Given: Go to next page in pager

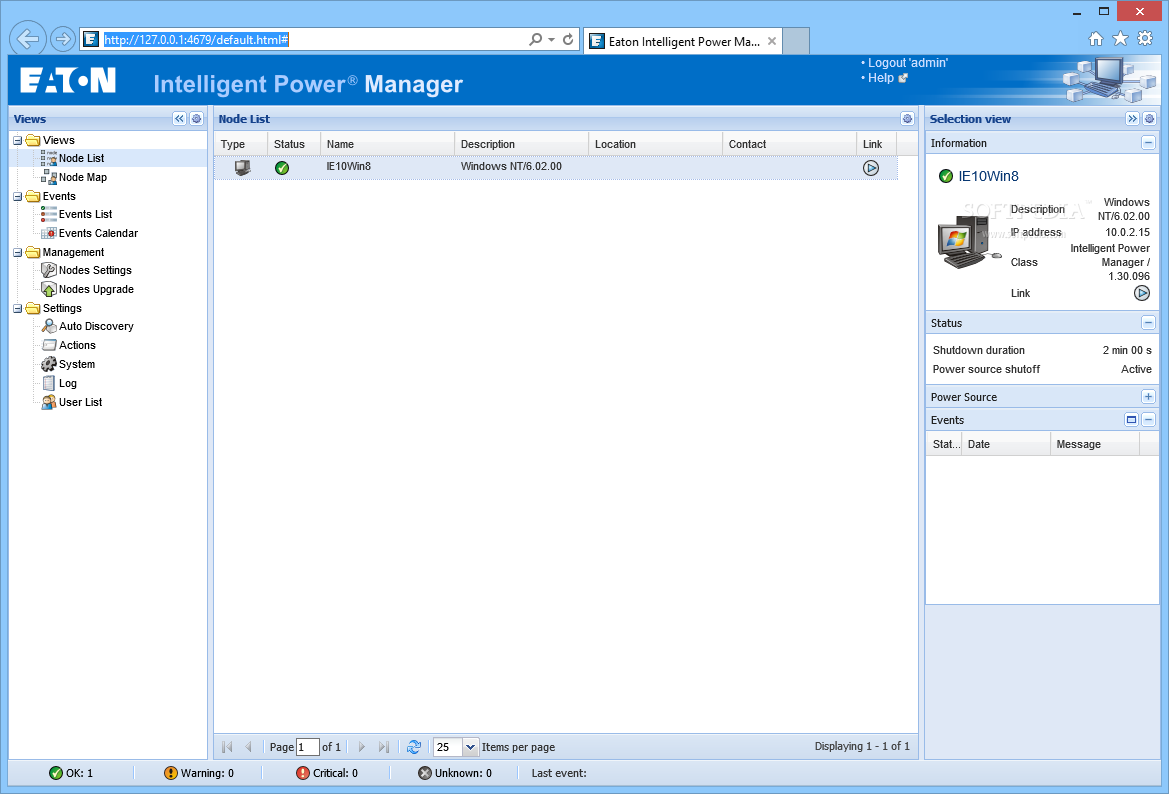Looking at the screenshot, I should [x=362, y=746].
